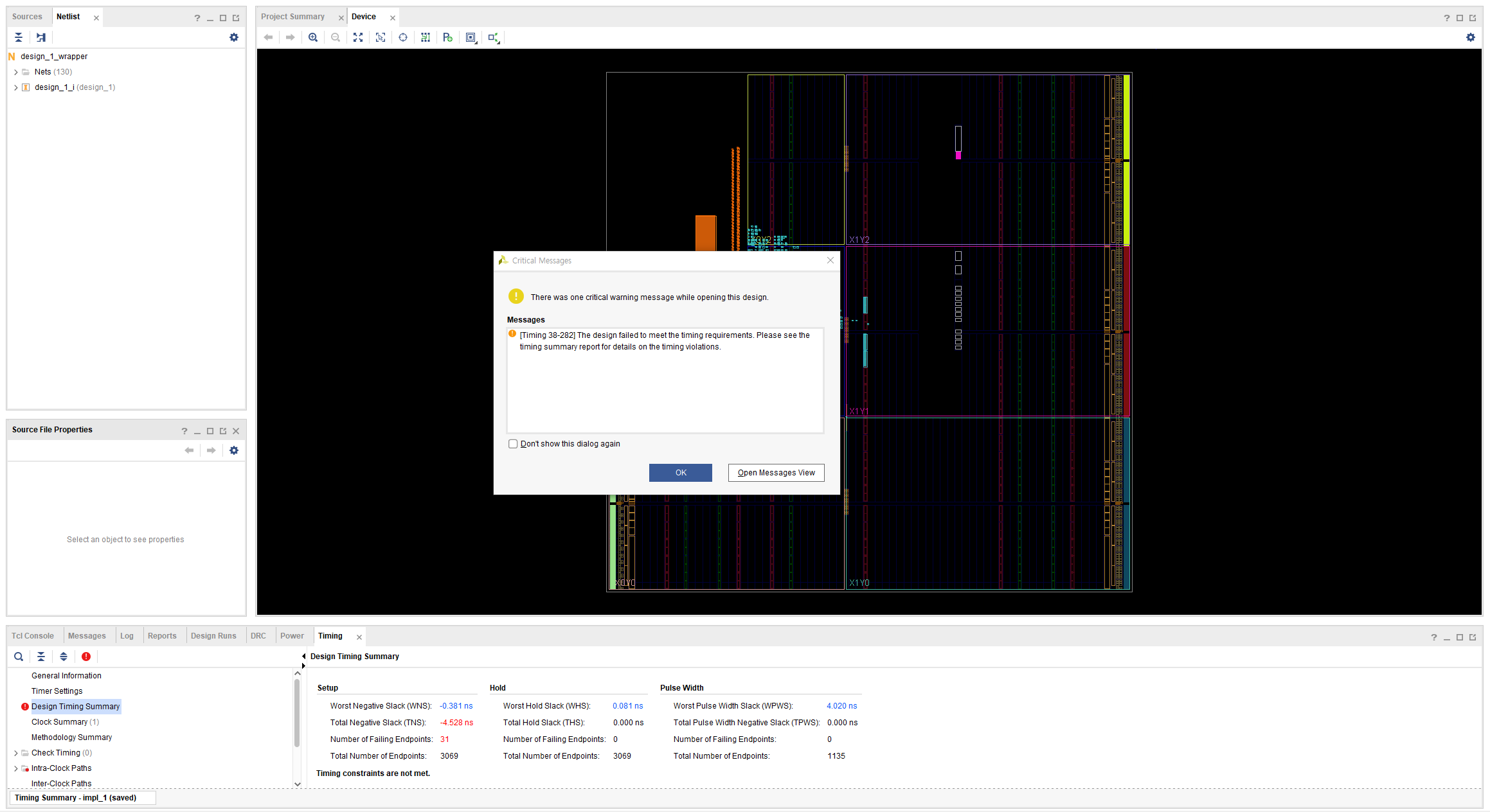Click OK in Critical Messages dialog
Image resolution: width=1490 pixels, height=812 pixels.
680,473
